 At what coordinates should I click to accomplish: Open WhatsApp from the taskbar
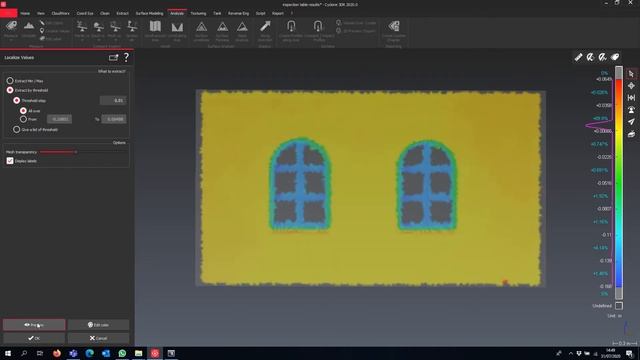122,353
